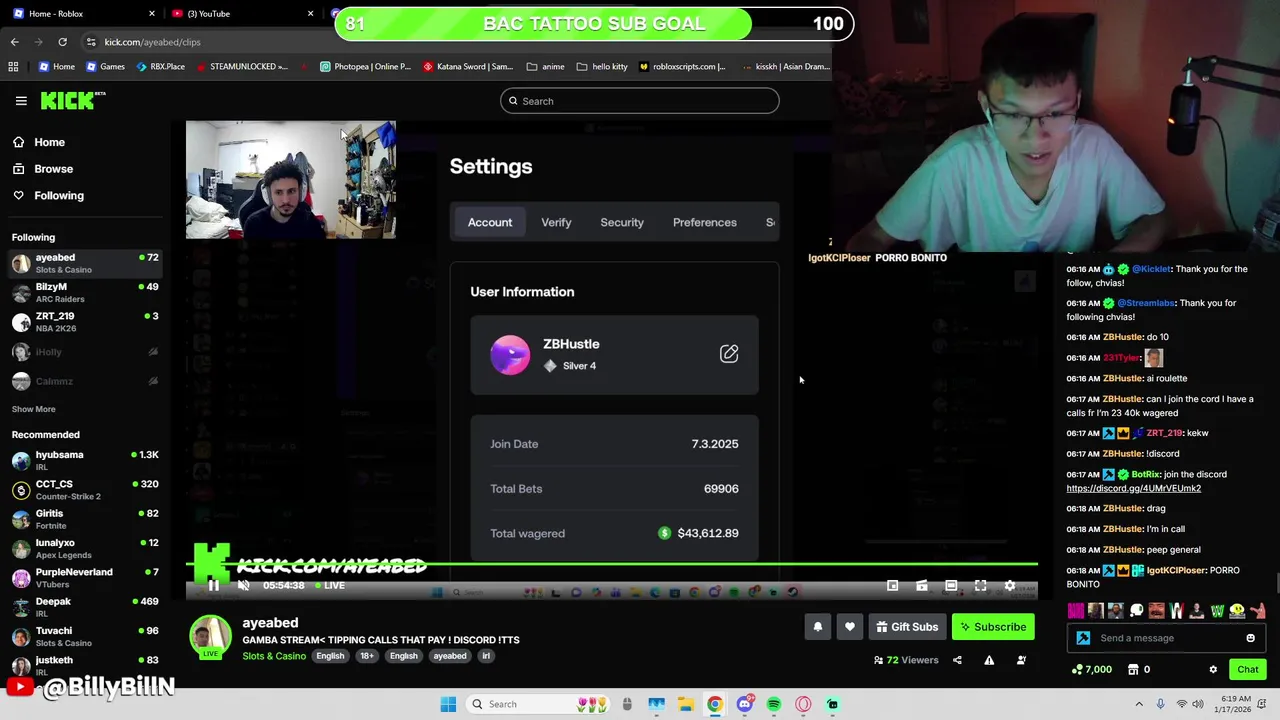Enter fullscreen in the player
1280x720 pixels.
tap(980, 586)
